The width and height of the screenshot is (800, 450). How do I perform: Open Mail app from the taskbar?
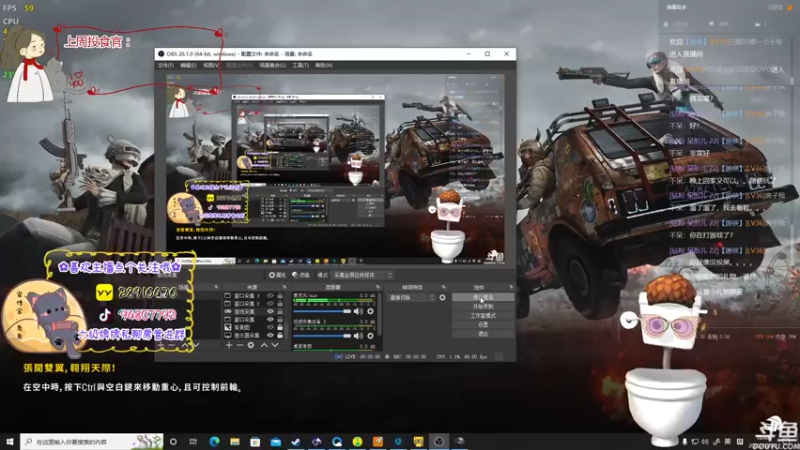pos(276,441)
